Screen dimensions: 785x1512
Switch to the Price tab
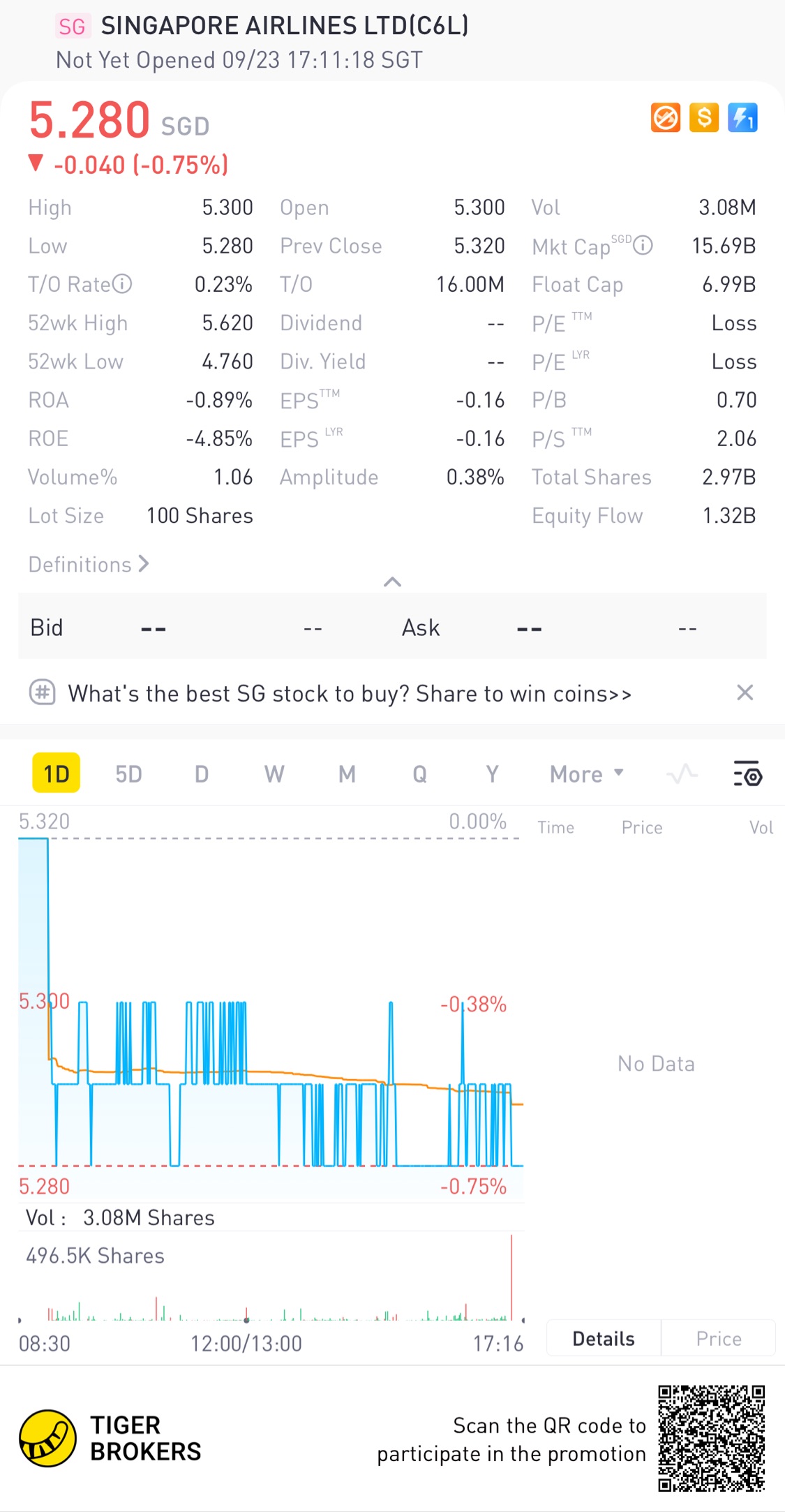tap(718, 1338)
